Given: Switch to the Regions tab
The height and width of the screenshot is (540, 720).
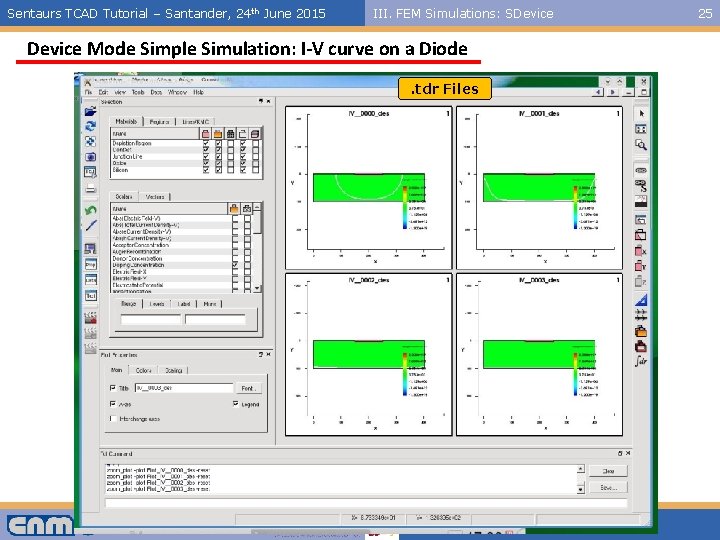Looking at the screenshot, I should (x=159, y=122).
